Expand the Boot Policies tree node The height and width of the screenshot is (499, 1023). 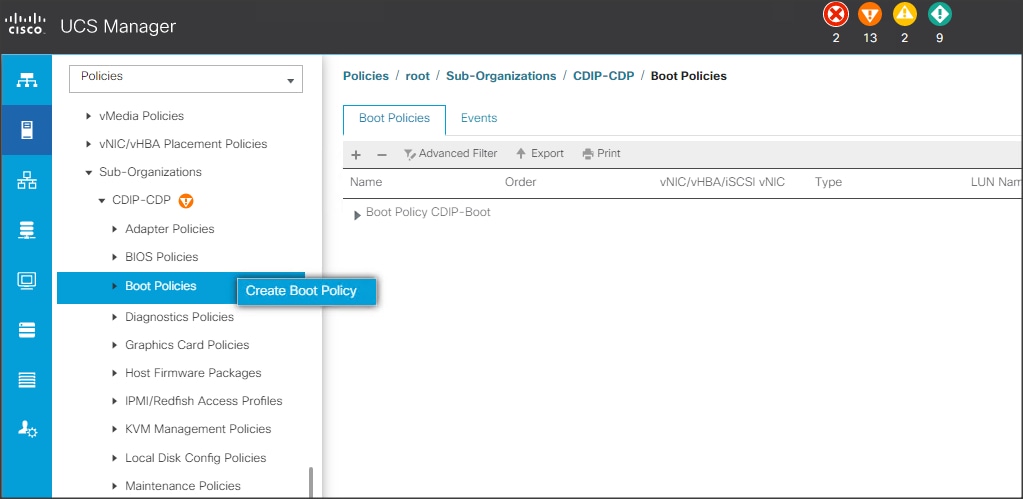click(x=115, y=286)
